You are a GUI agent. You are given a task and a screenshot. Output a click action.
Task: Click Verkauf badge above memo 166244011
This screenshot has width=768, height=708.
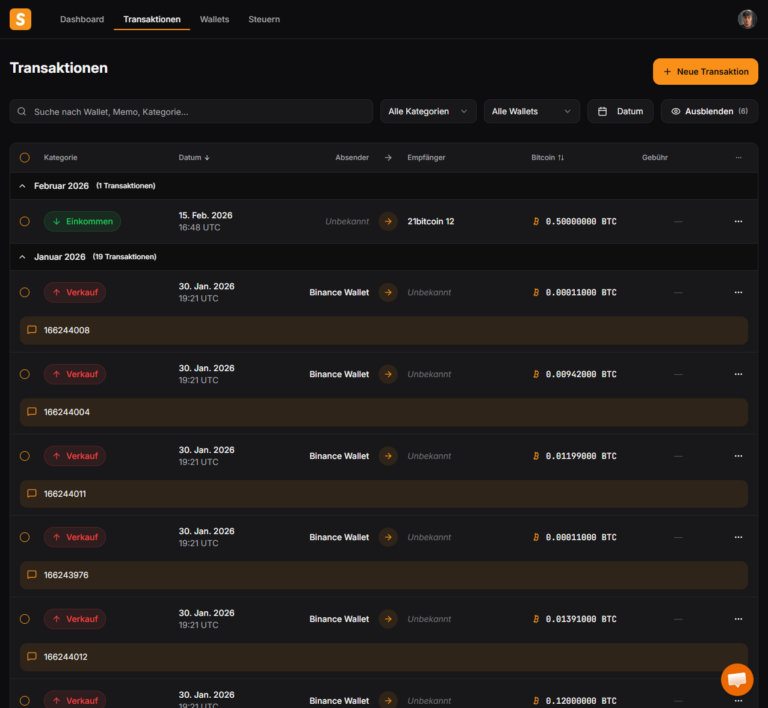(x=75, y=456)
